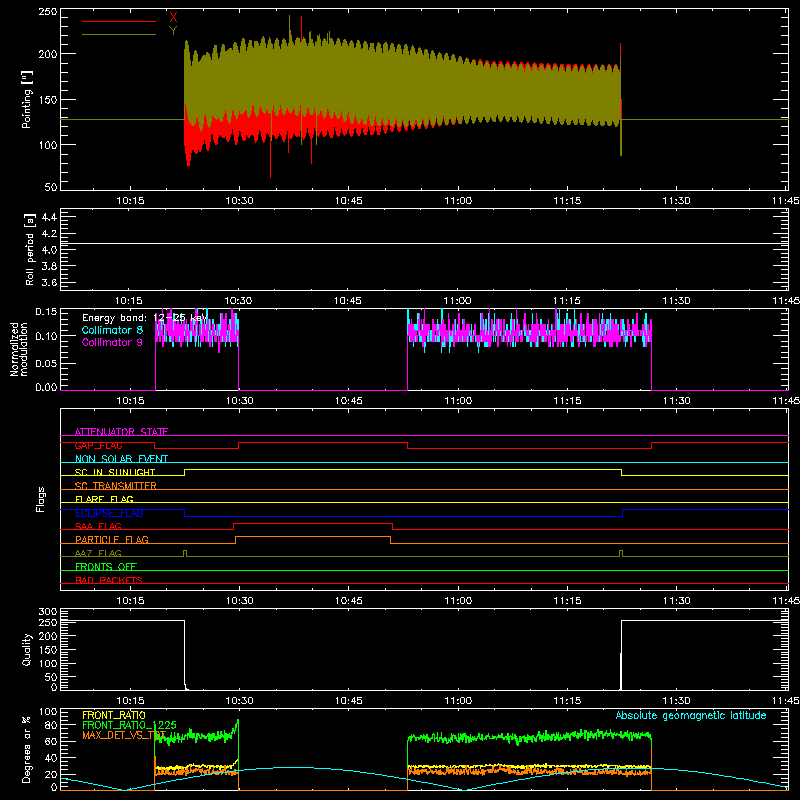Click the 'Quality' y-axis title
The height and width of the screenshot is (800, 800).
tap(27, 649)
